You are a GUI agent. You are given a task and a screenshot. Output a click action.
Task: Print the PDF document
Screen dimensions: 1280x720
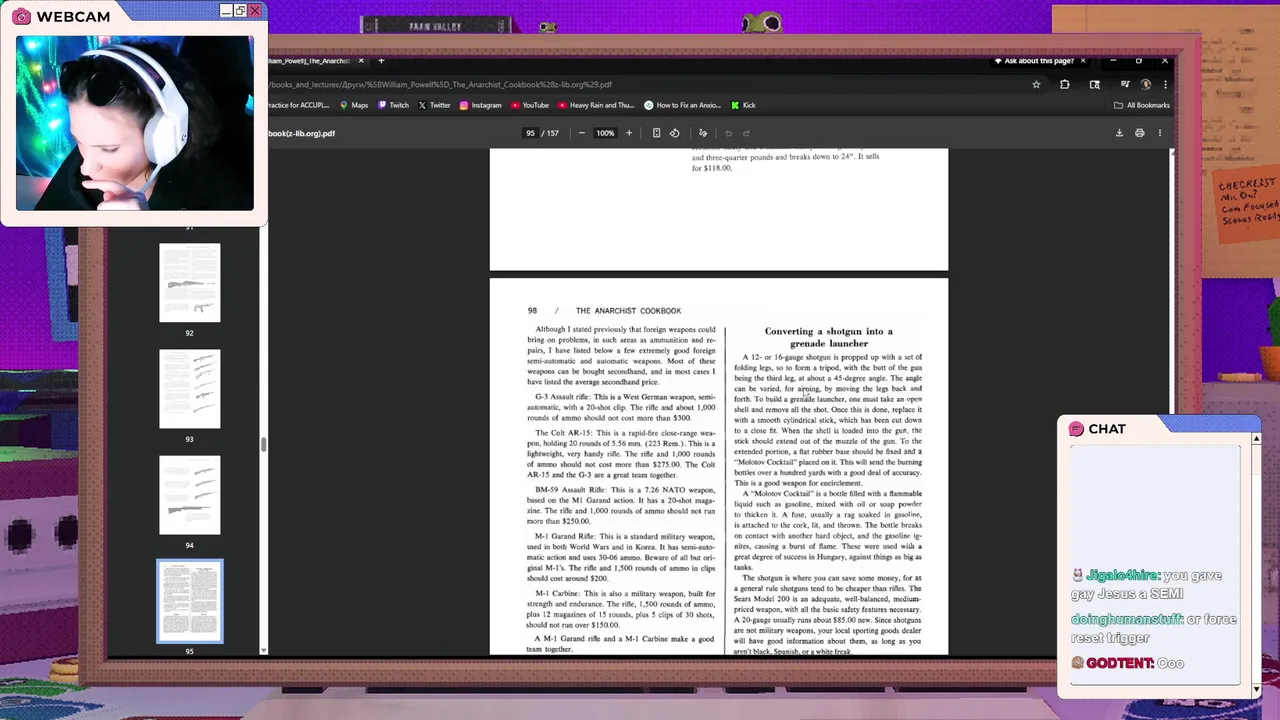point(1139,133)
